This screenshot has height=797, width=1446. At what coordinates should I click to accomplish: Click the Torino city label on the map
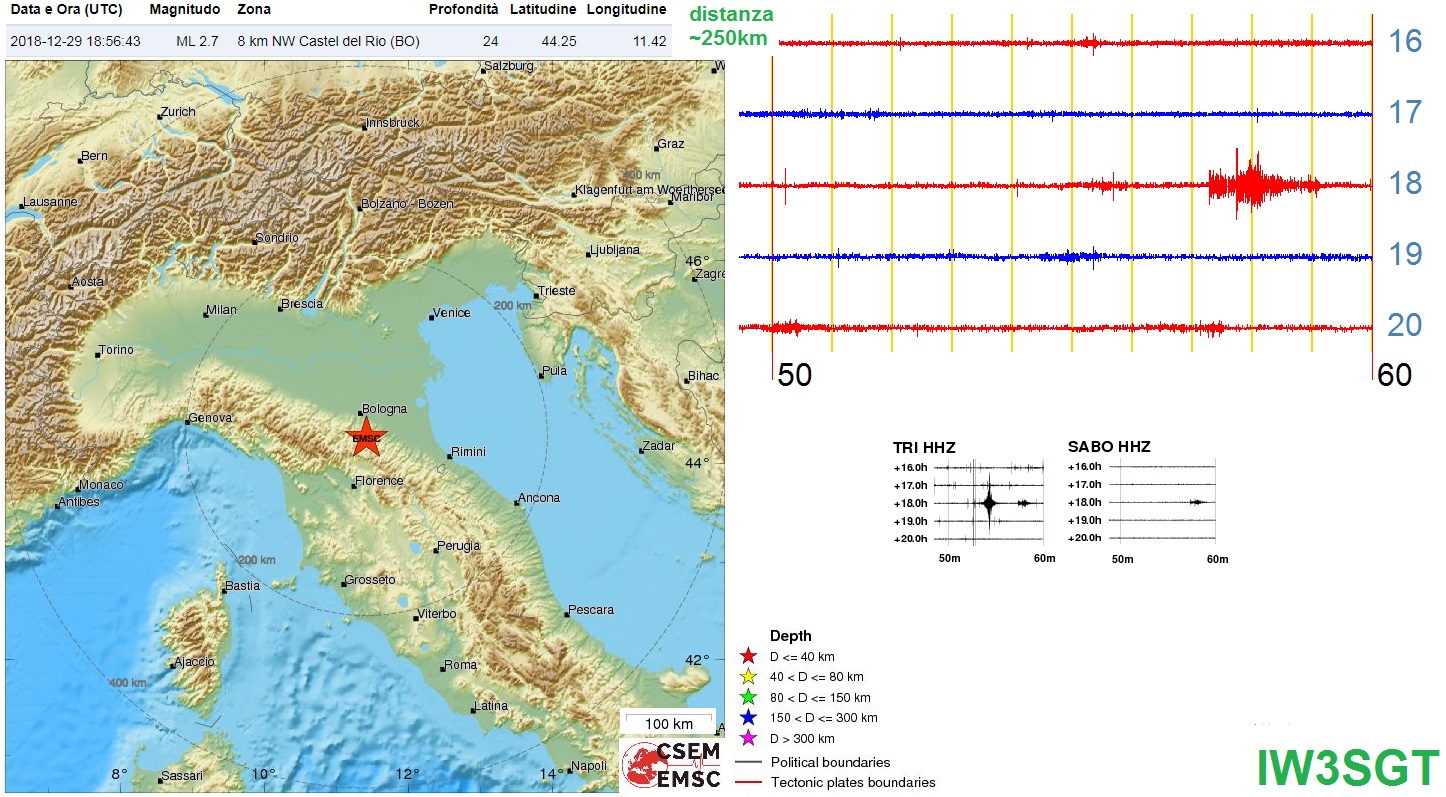point(115,351)
